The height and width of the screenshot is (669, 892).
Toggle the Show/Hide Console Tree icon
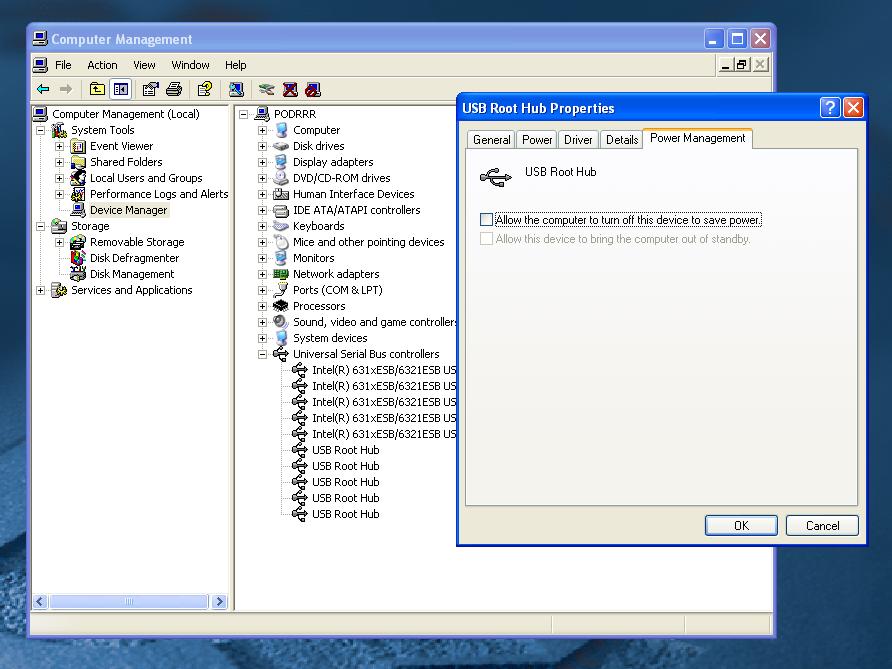(x=121, y=89)
